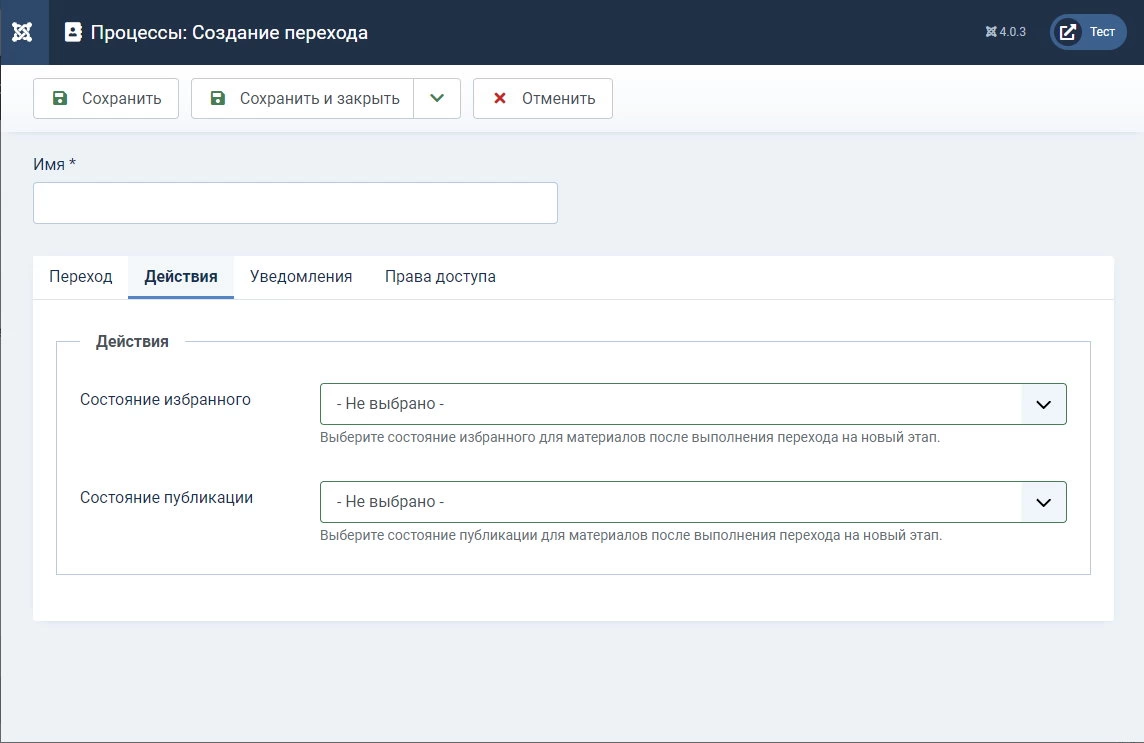
Task: Open the Права доступа tab
Action: [440, 277]
